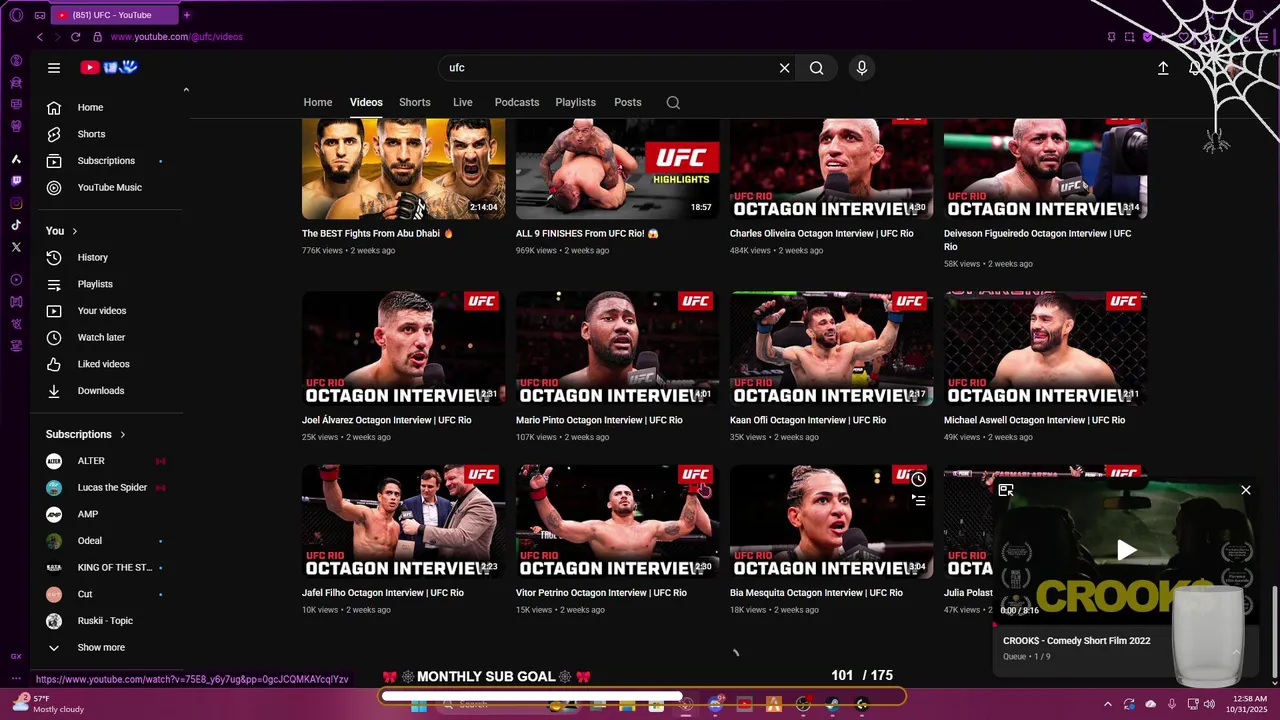This screenshot has height=720, width=1280.
Task: Click the Opera logo menu
Action: (16, 15)
